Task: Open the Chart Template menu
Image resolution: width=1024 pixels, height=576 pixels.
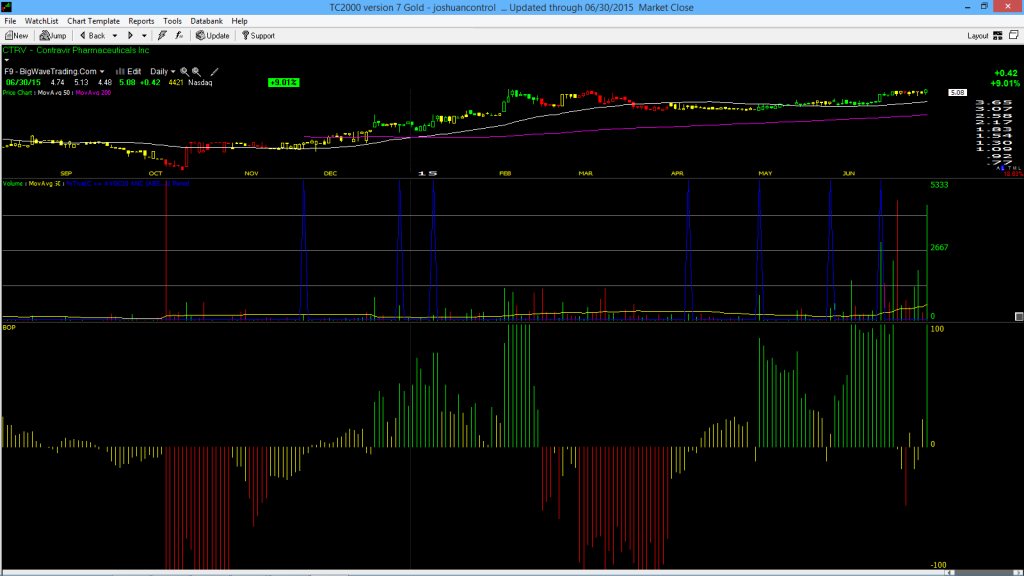Action: pos(93,21)
